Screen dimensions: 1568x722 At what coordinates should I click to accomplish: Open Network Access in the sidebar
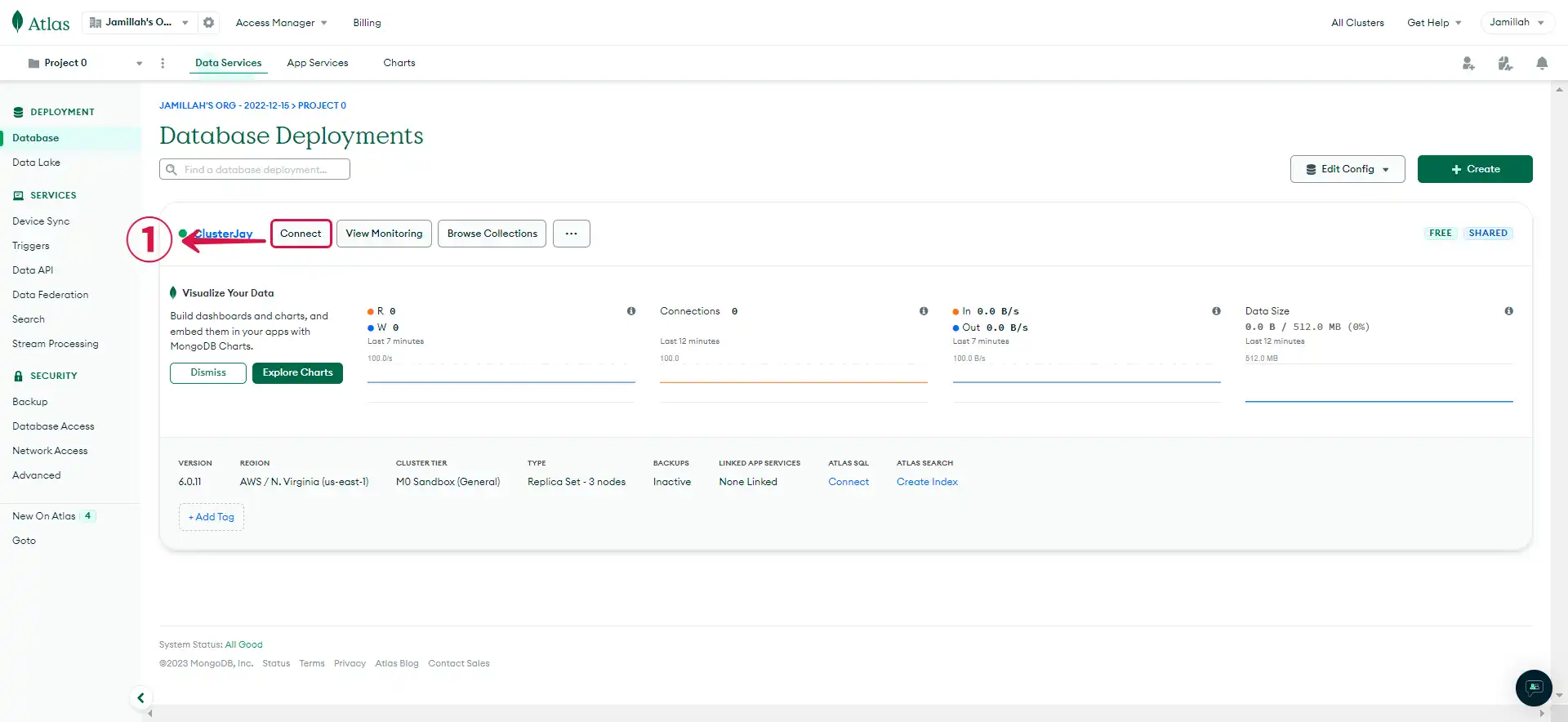tap(50, 451)
